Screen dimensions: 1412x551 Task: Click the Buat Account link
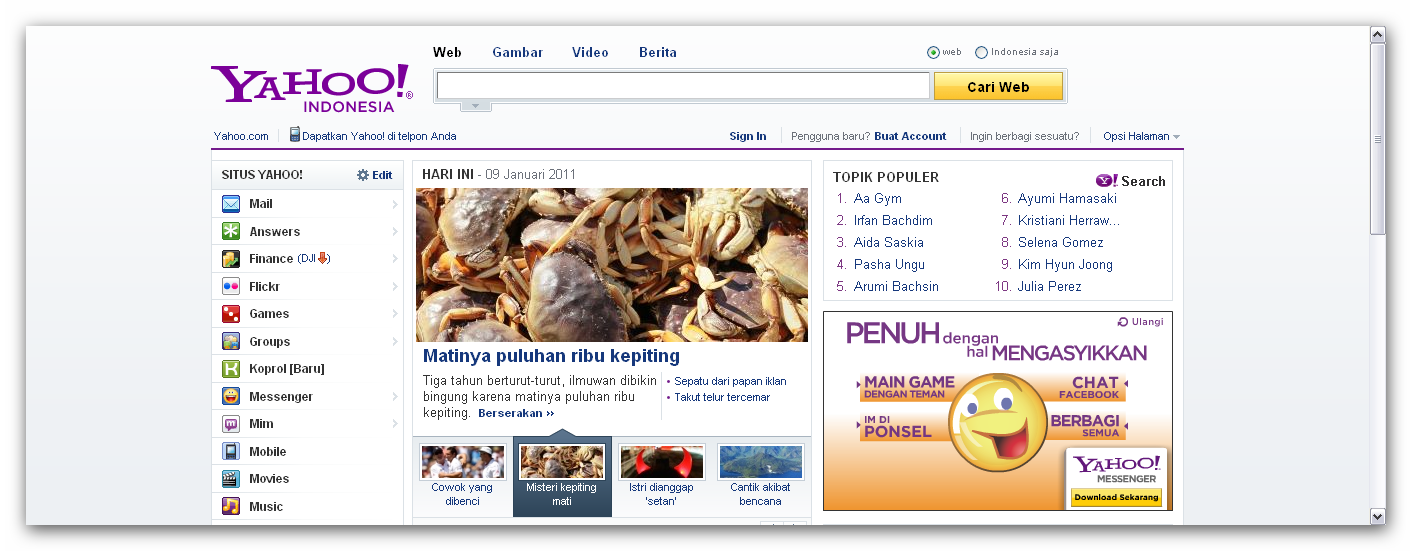coord(910,136)
